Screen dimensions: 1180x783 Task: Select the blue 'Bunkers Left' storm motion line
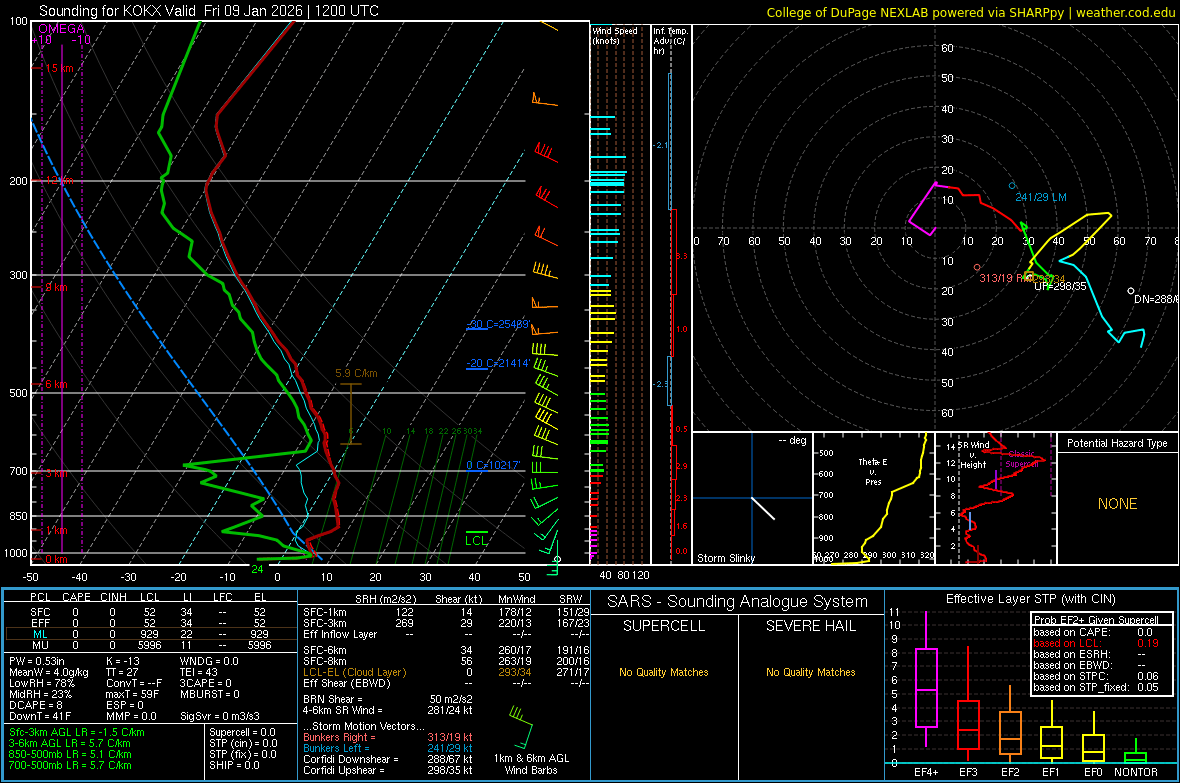tap(388, 748)
